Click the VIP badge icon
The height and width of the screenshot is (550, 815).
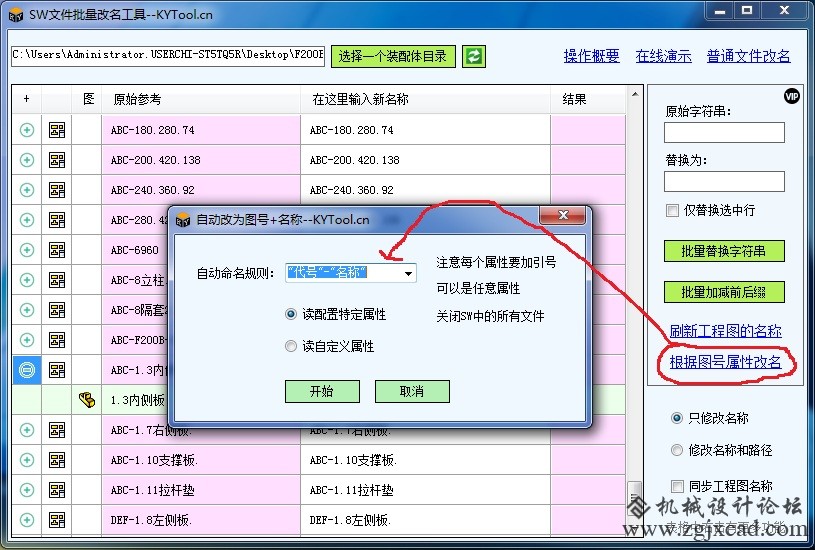pos(792,96)
